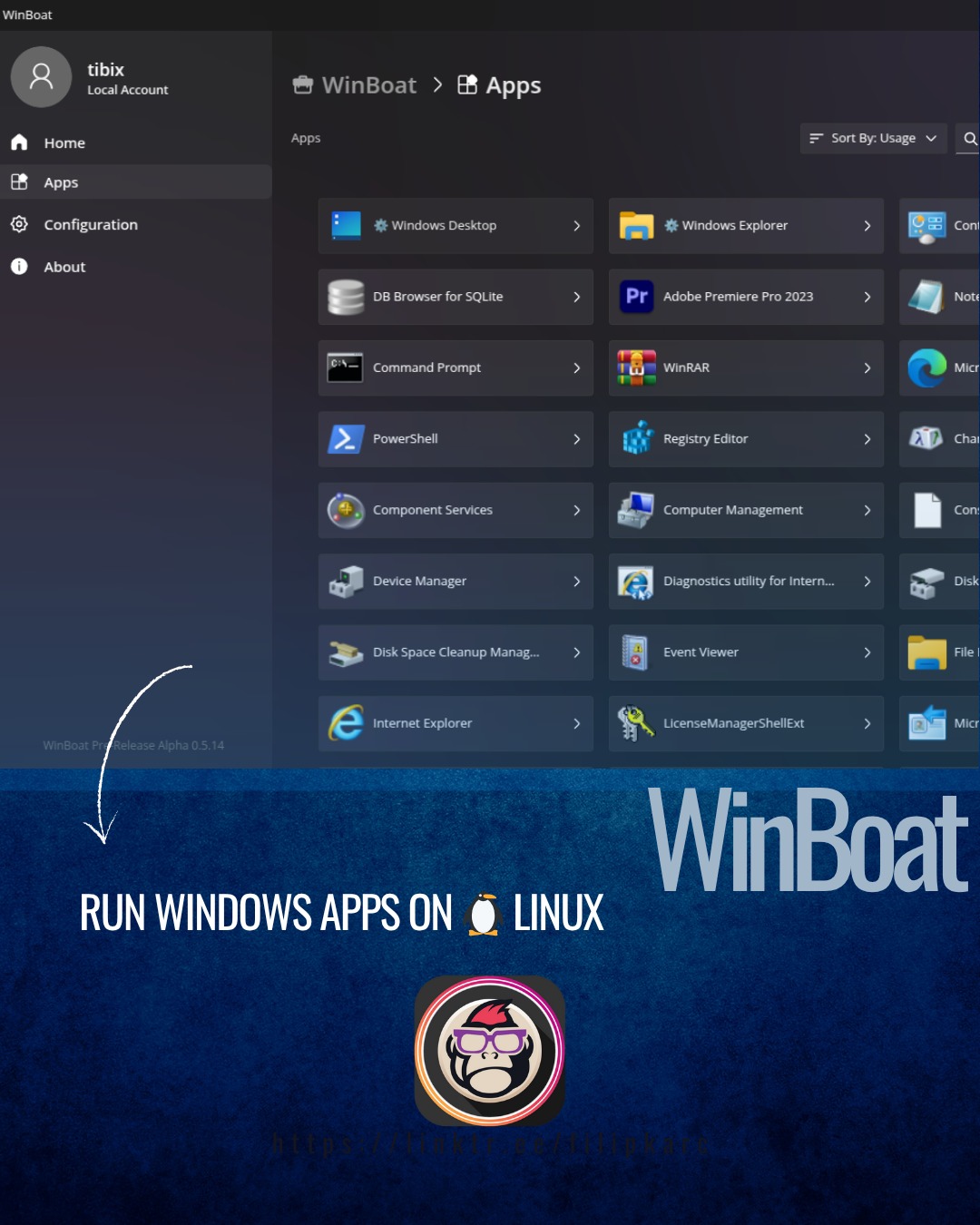Click the Apps breadcrumb label
The image size is (980, 1225).
pos(500,85)
